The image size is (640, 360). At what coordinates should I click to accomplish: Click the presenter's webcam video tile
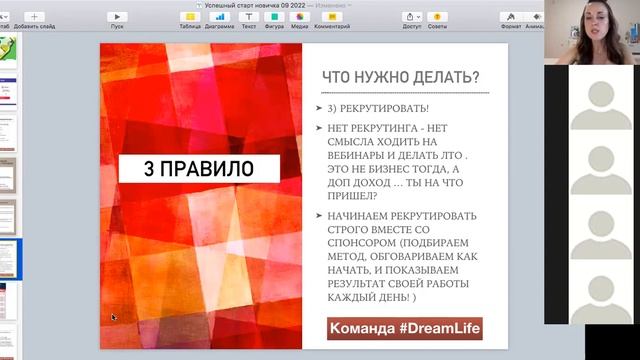(592, 32)
